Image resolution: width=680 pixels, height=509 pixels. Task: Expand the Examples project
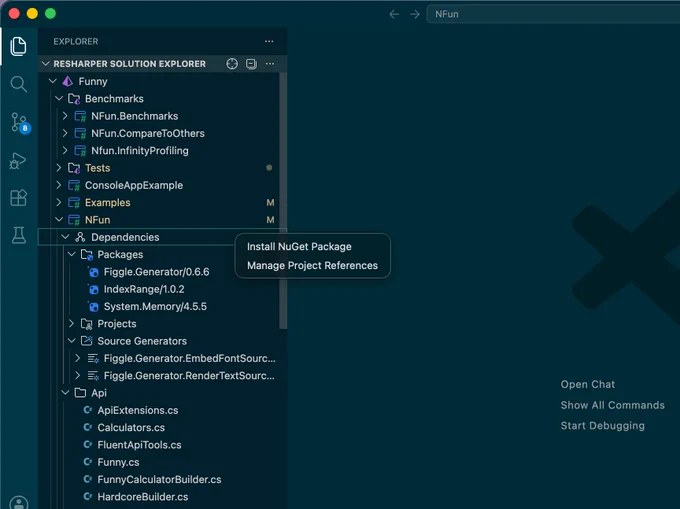tap(59, 202)
